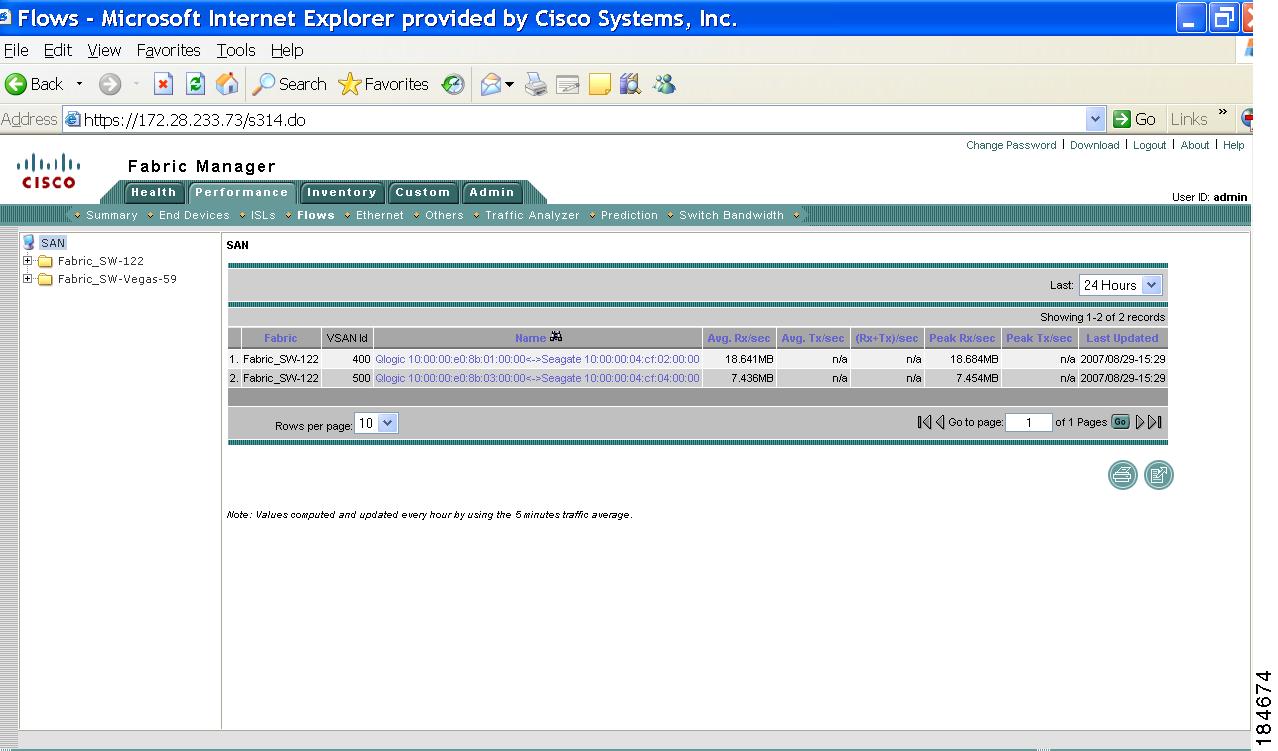This screenshot has width=1278, height=751.
Task: Click the Edit page toolbar icon
Action: 568,85
